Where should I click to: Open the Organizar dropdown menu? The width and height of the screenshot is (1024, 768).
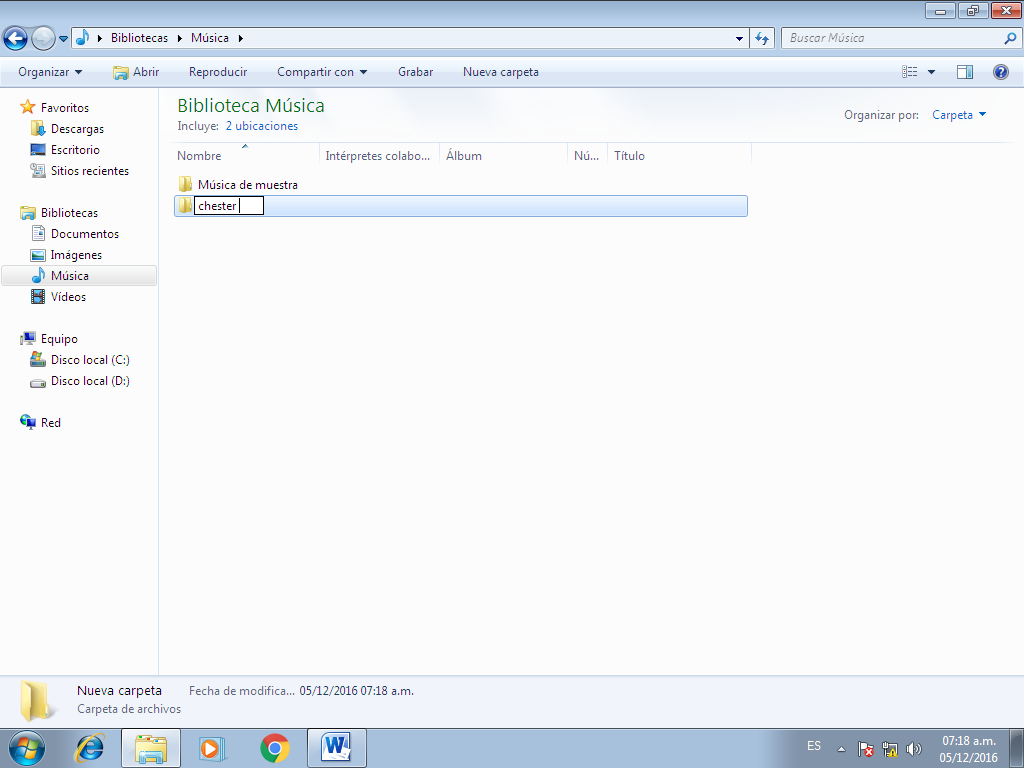point(49,71)
